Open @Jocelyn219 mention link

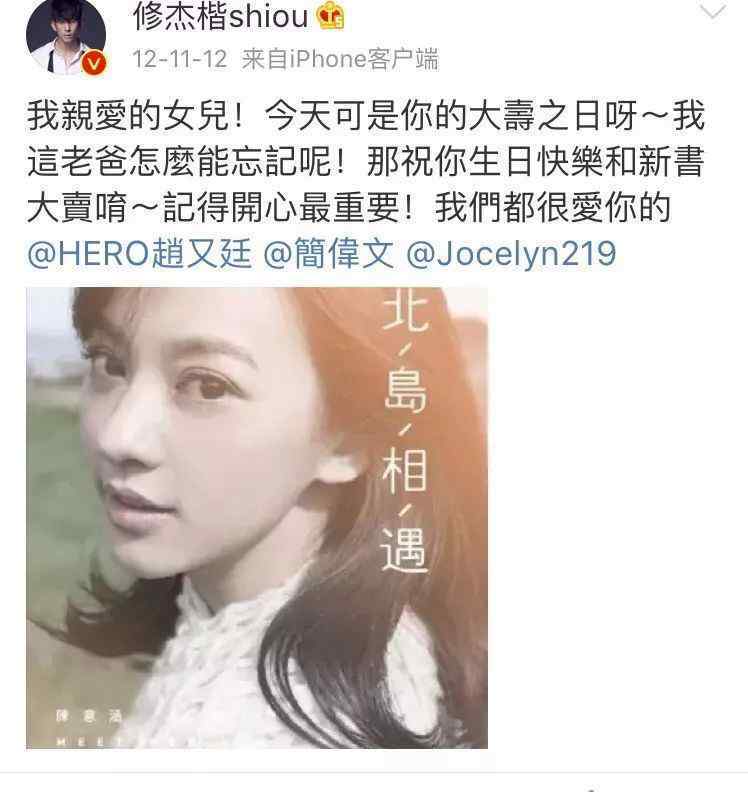point(511,254)
